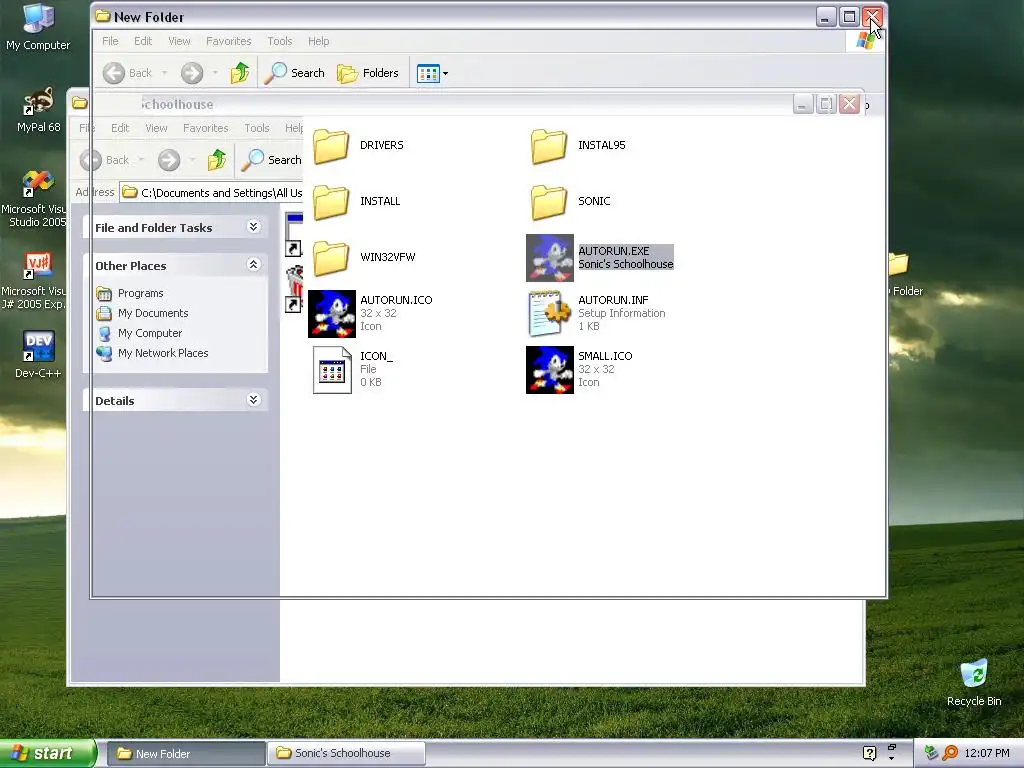Maximize the New Folder window
This screenshot has width=1024, height=768.
(x=849, y=17)
